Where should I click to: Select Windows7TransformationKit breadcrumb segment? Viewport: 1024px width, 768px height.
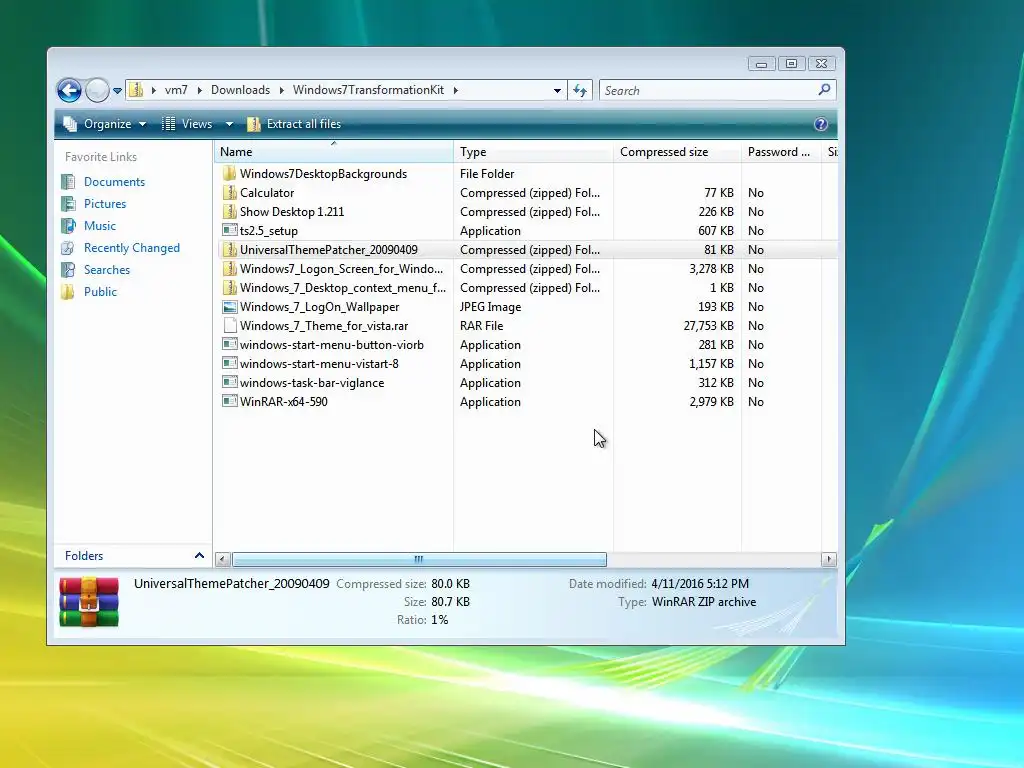coord(368,90)
